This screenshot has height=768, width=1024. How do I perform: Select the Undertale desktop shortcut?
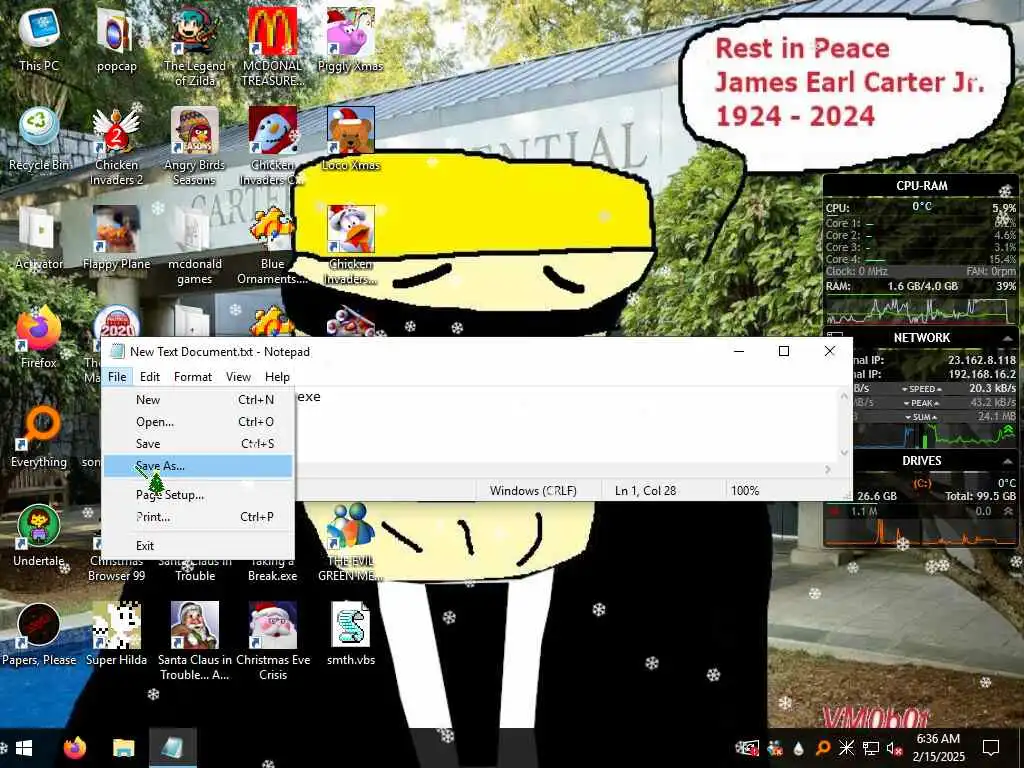point(39,536)
